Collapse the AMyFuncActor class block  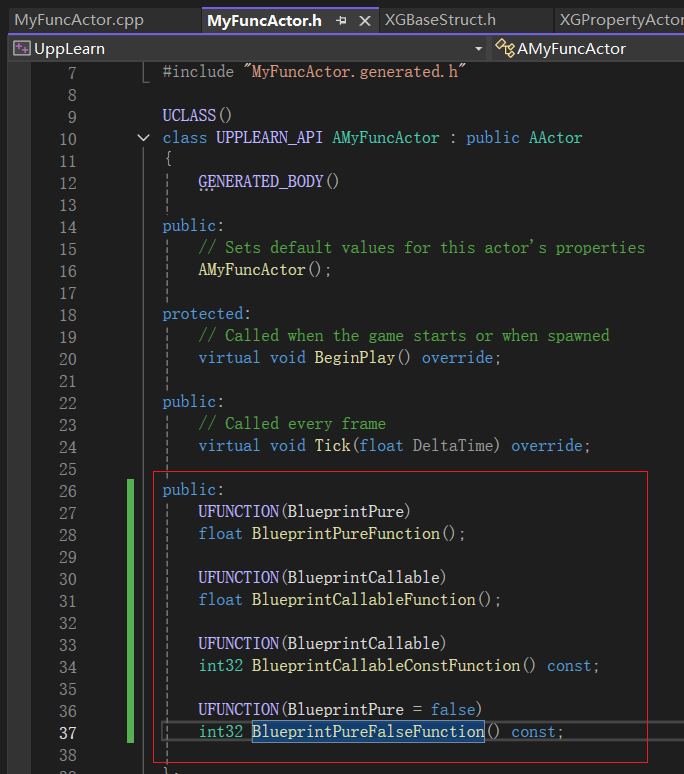tap(143, 138)
